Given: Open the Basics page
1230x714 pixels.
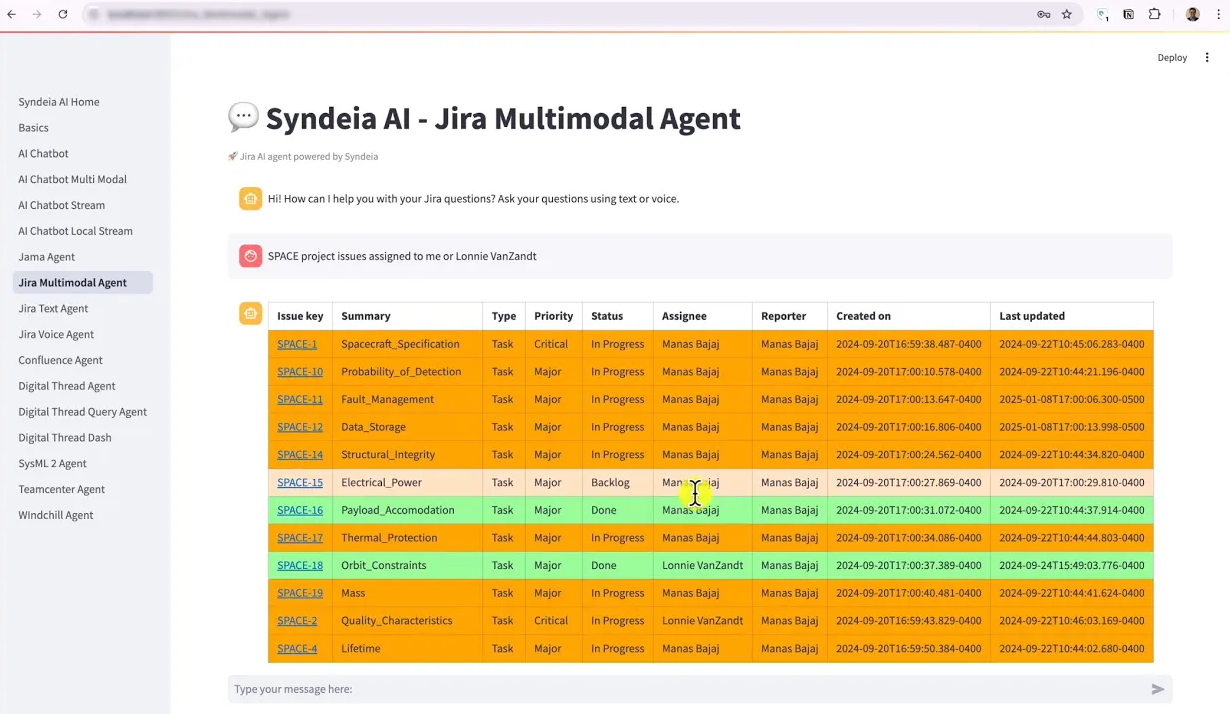Looking at the screenshot, I should pos(34,128).
